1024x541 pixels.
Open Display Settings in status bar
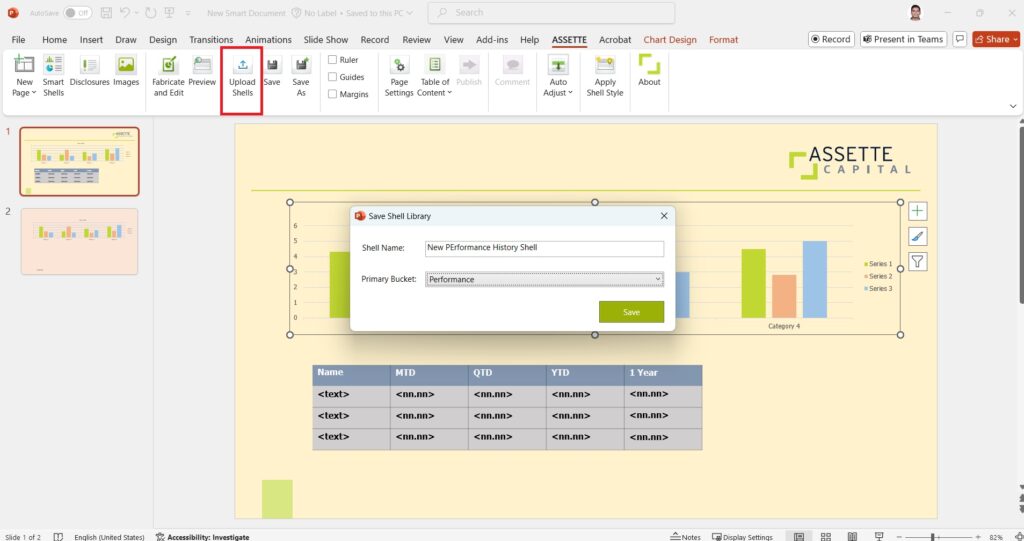pos(742,536)
